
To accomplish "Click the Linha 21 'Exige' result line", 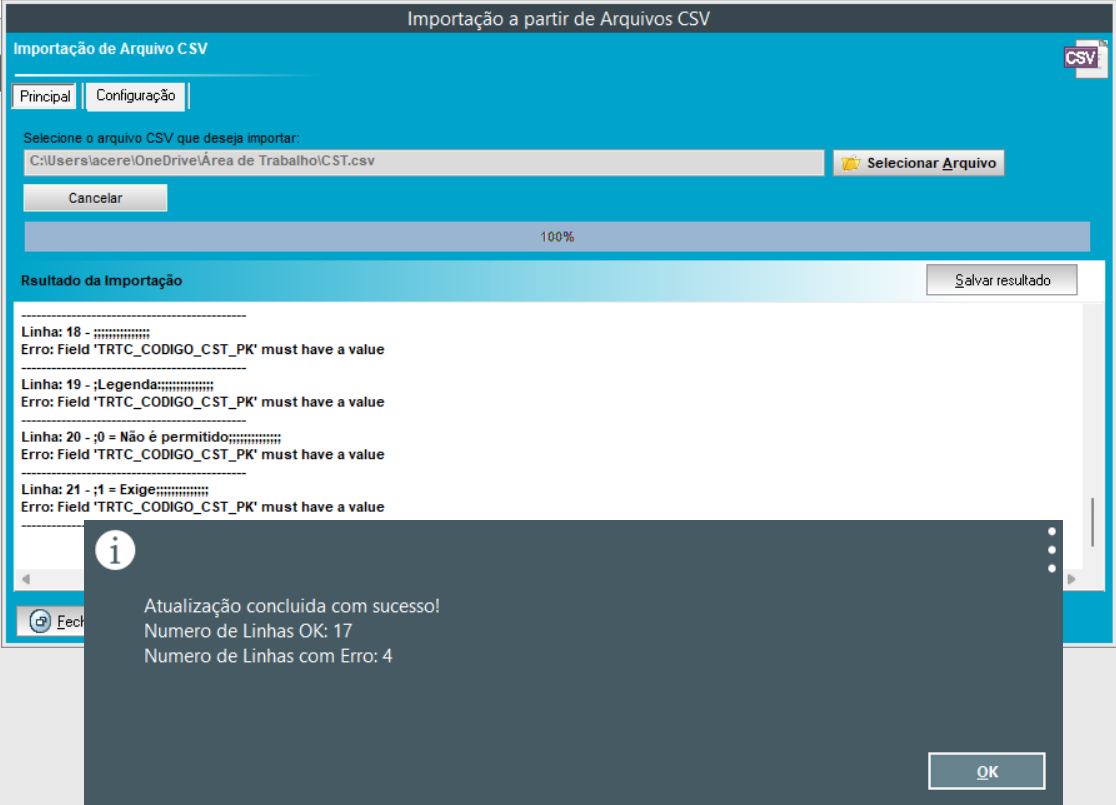I will (x=115, y=489).
